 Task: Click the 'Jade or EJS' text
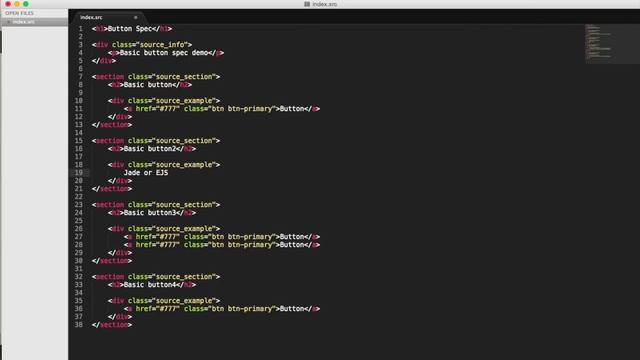pos(146,173)
